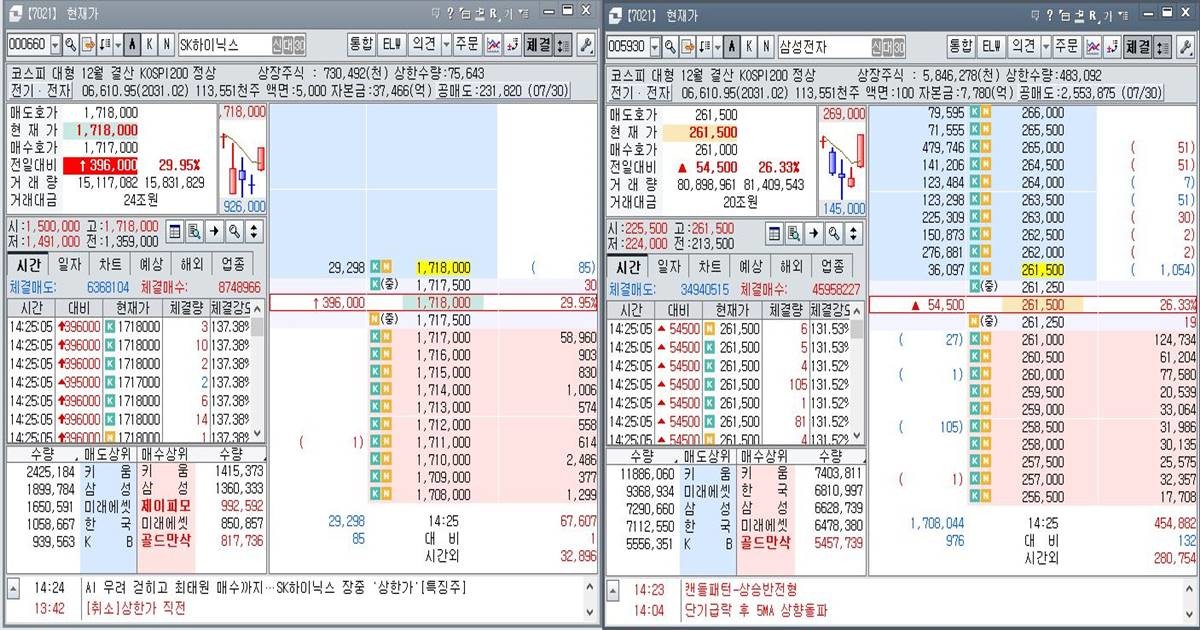The width and height of the screenshot is (1200, 630).
Task: Select the 시간 tab in 삼성전자 window
Action: (628, 266)
